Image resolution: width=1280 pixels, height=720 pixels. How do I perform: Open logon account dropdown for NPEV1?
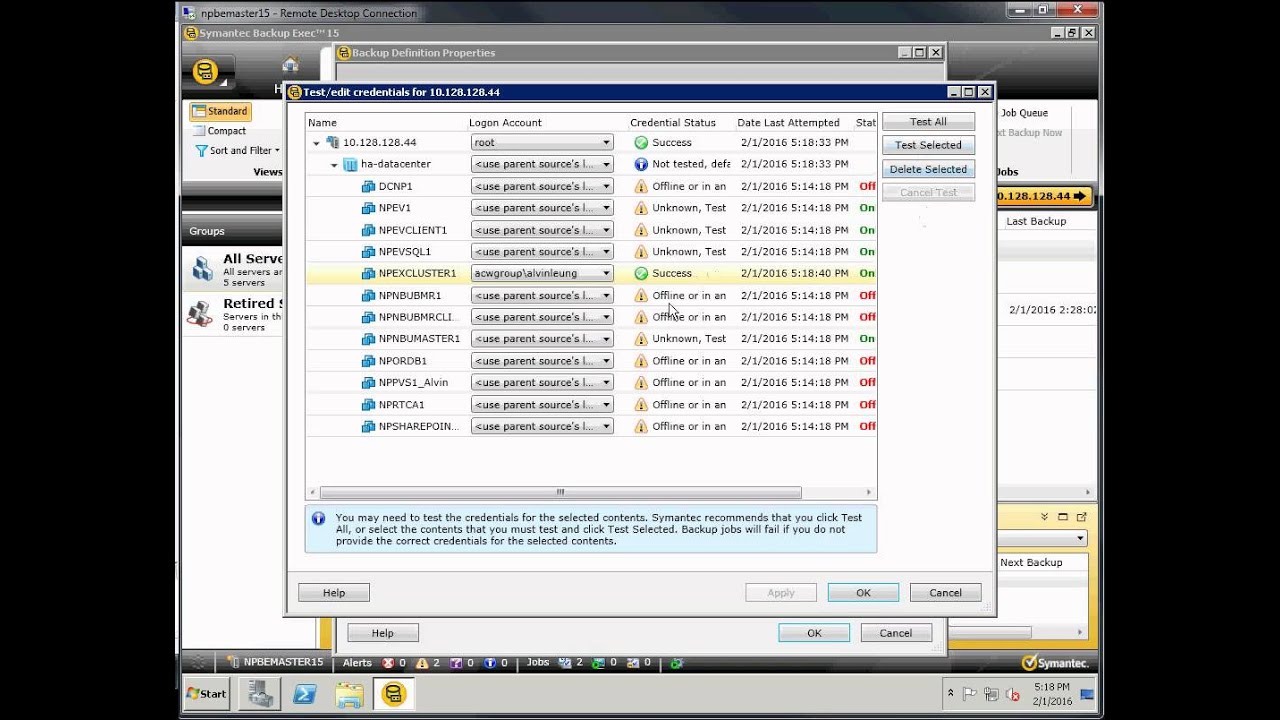(x=606, y=208)
